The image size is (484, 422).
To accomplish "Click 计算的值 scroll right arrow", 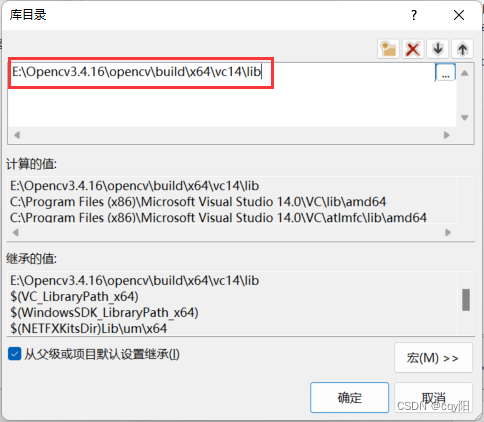I will point(448,232).
